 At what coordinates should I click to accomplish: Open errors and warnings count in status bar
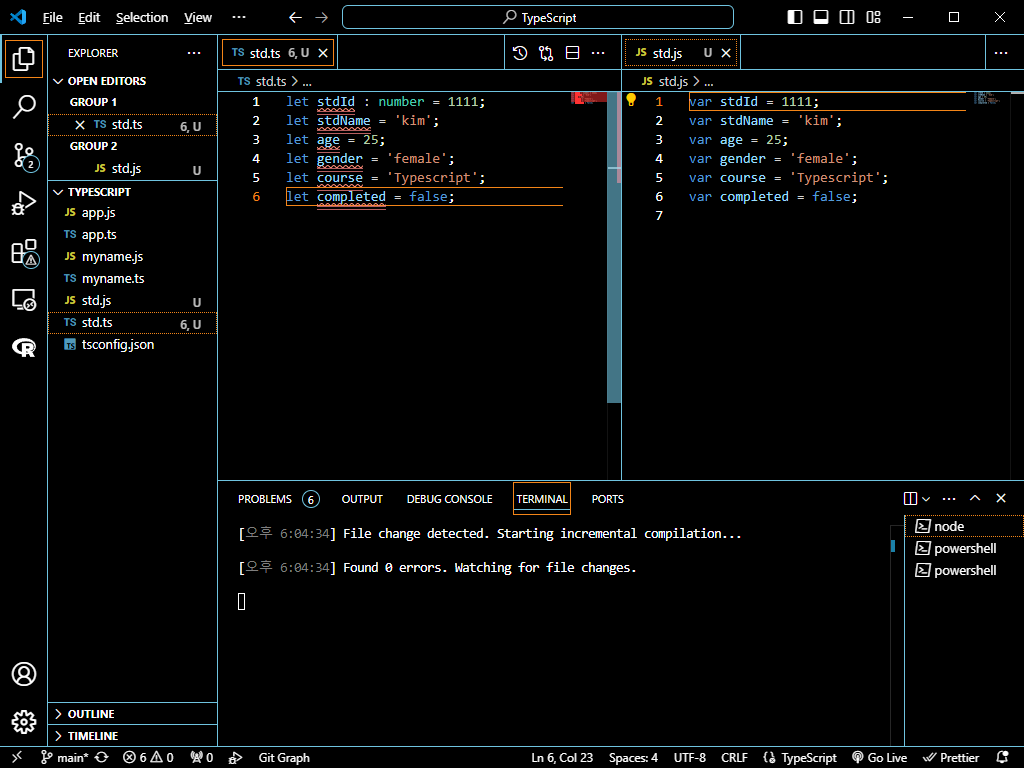coord(148,757)
